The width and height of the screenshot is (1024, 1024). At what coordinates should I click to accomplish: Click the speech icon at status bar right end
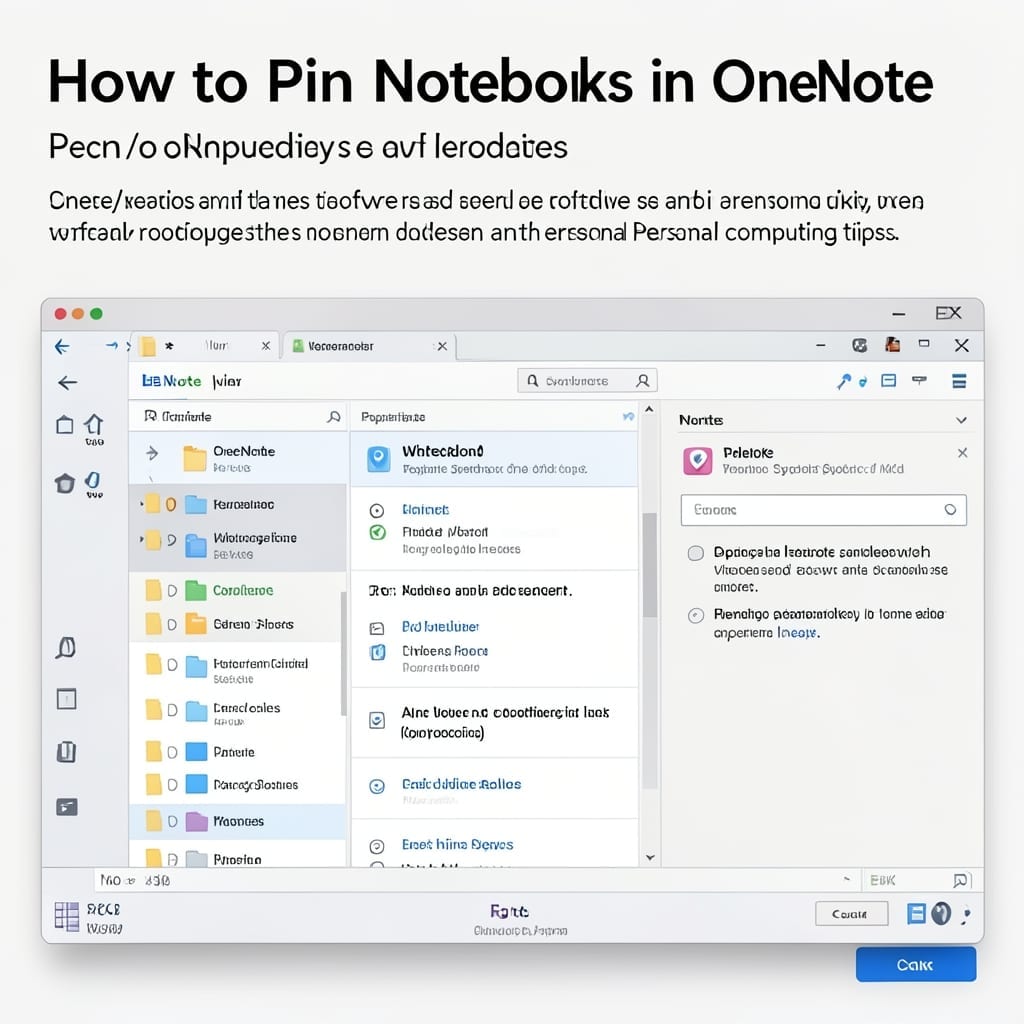click(960, 880)
